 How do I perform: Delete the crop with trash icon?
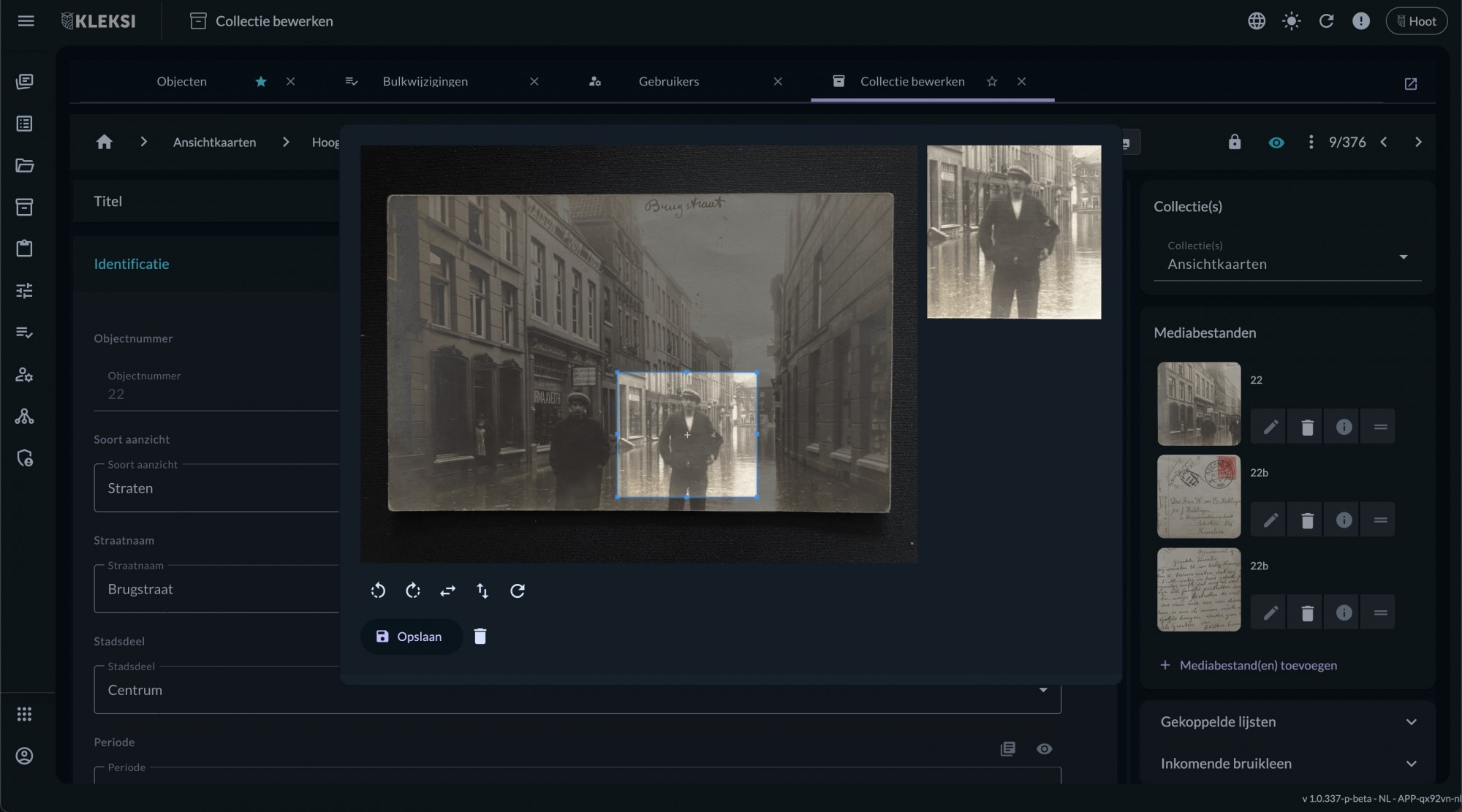[x=480, y=637]
